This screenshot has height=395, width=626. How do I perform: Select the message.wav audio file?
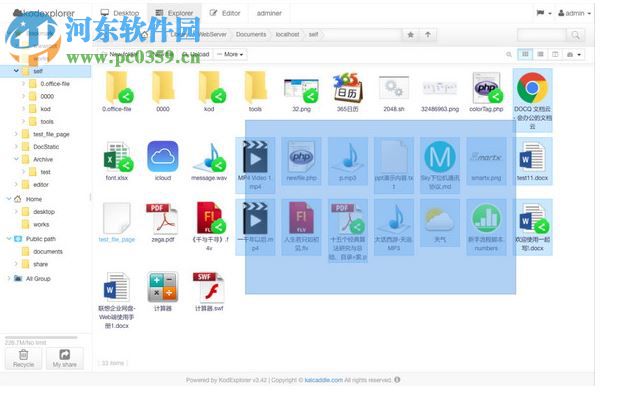[209, 157]
